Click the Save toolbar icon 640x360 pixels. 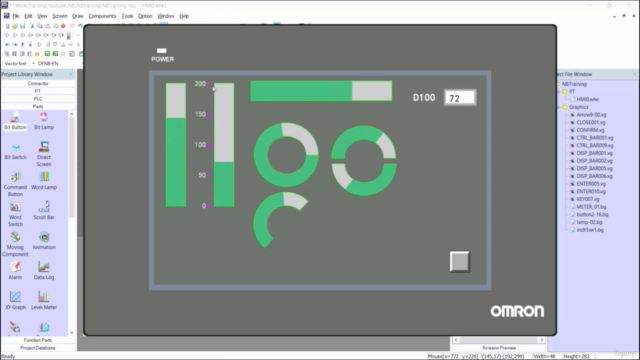click(x=22, y=26)
